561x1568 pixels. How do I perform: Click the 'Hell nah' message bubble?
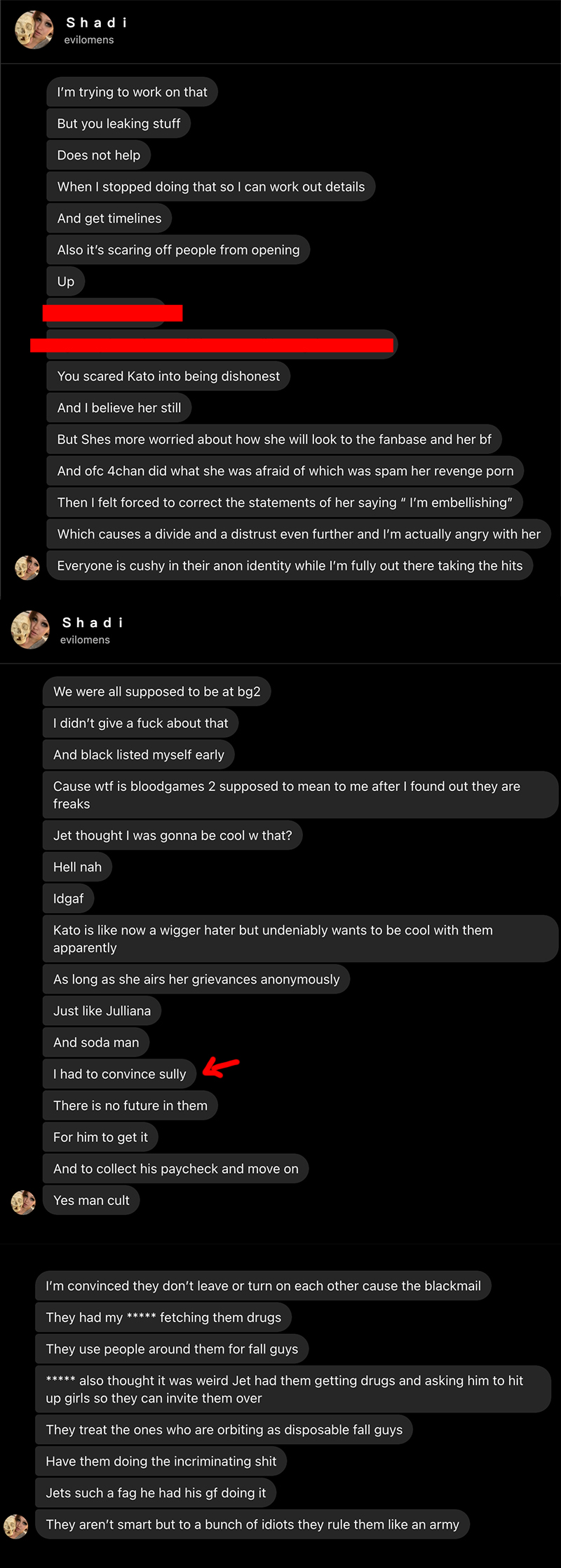pyautogui.click(x=77, y=867)
